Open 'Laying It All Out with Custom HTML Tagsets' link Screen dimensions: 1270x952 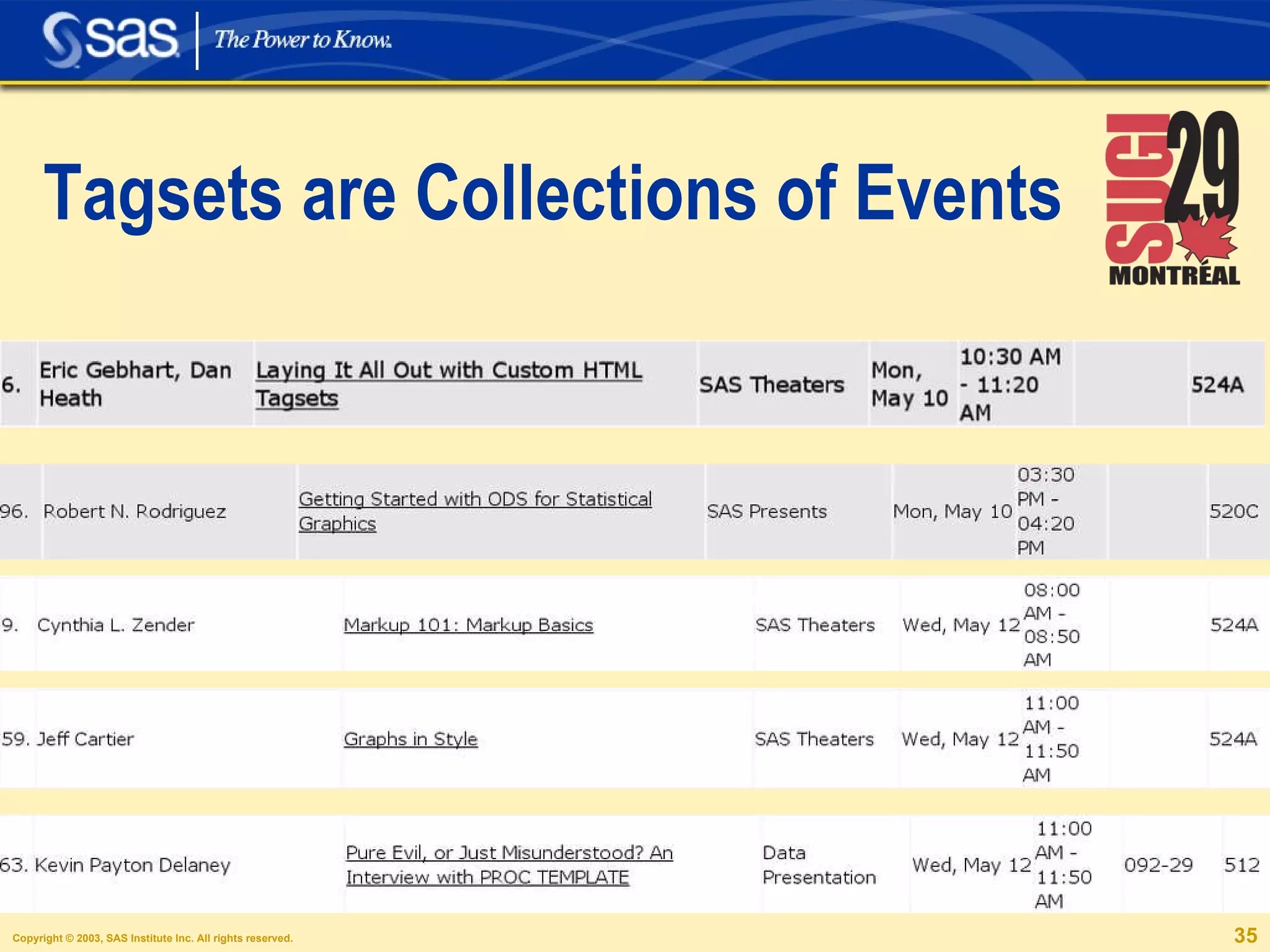pos(449,384)
